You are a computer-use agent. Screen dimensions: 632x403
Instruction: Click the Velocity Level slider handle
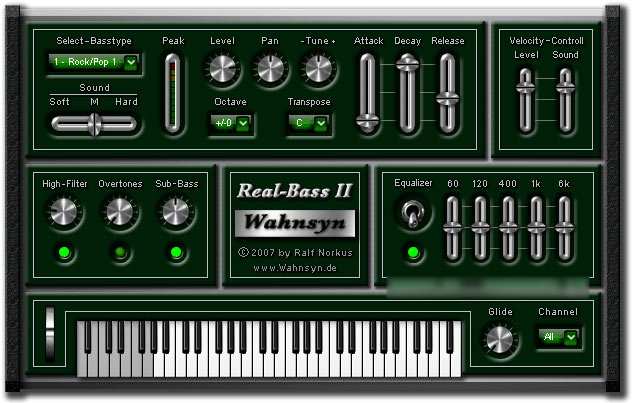click(526, 86)
